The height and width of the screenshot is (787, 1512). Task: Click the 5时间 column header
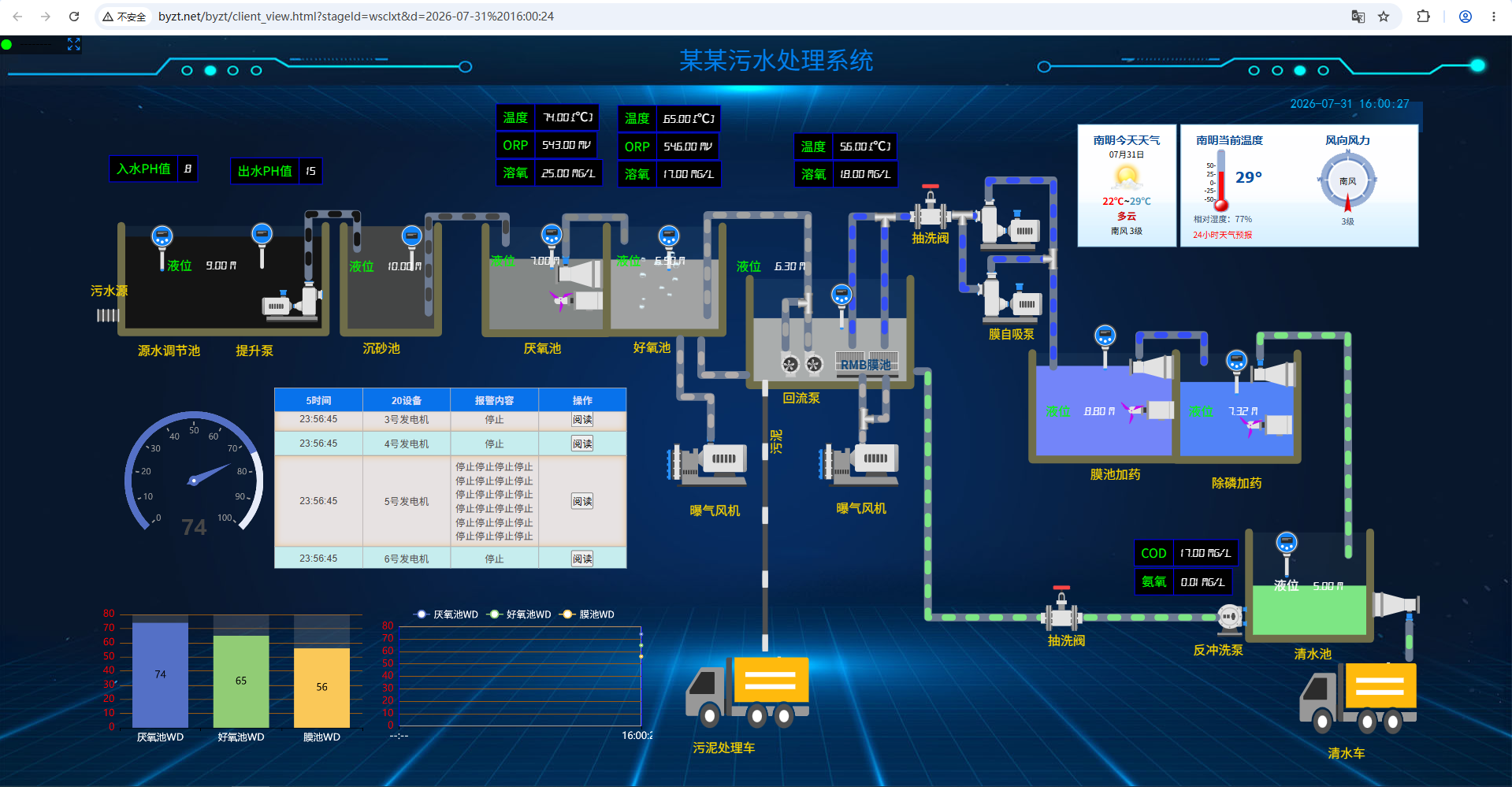coord(318,400)
